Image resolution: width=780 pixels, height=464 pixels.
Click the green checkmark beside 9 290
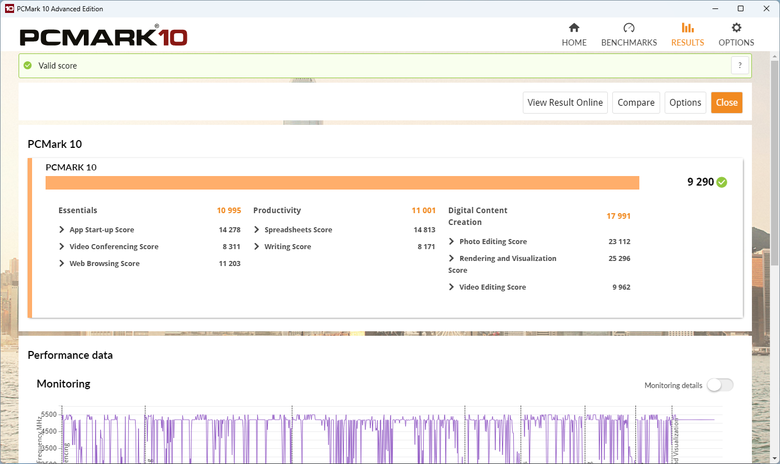[x=722, y=182]
